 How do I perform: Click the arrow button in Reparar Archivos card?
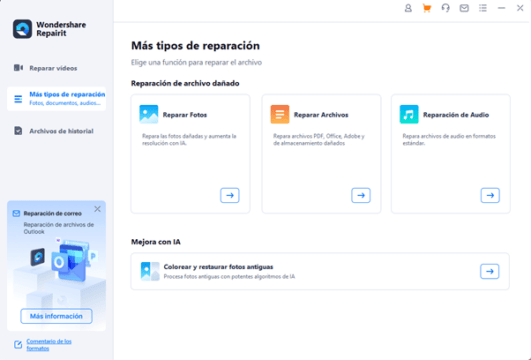pos(361,195)
